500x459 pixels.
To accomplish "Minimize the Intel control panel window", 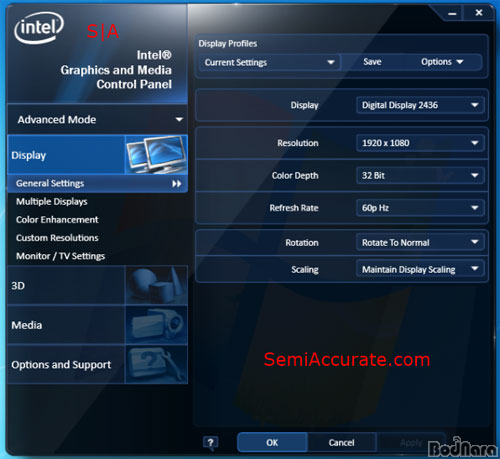I will [452, 13].
